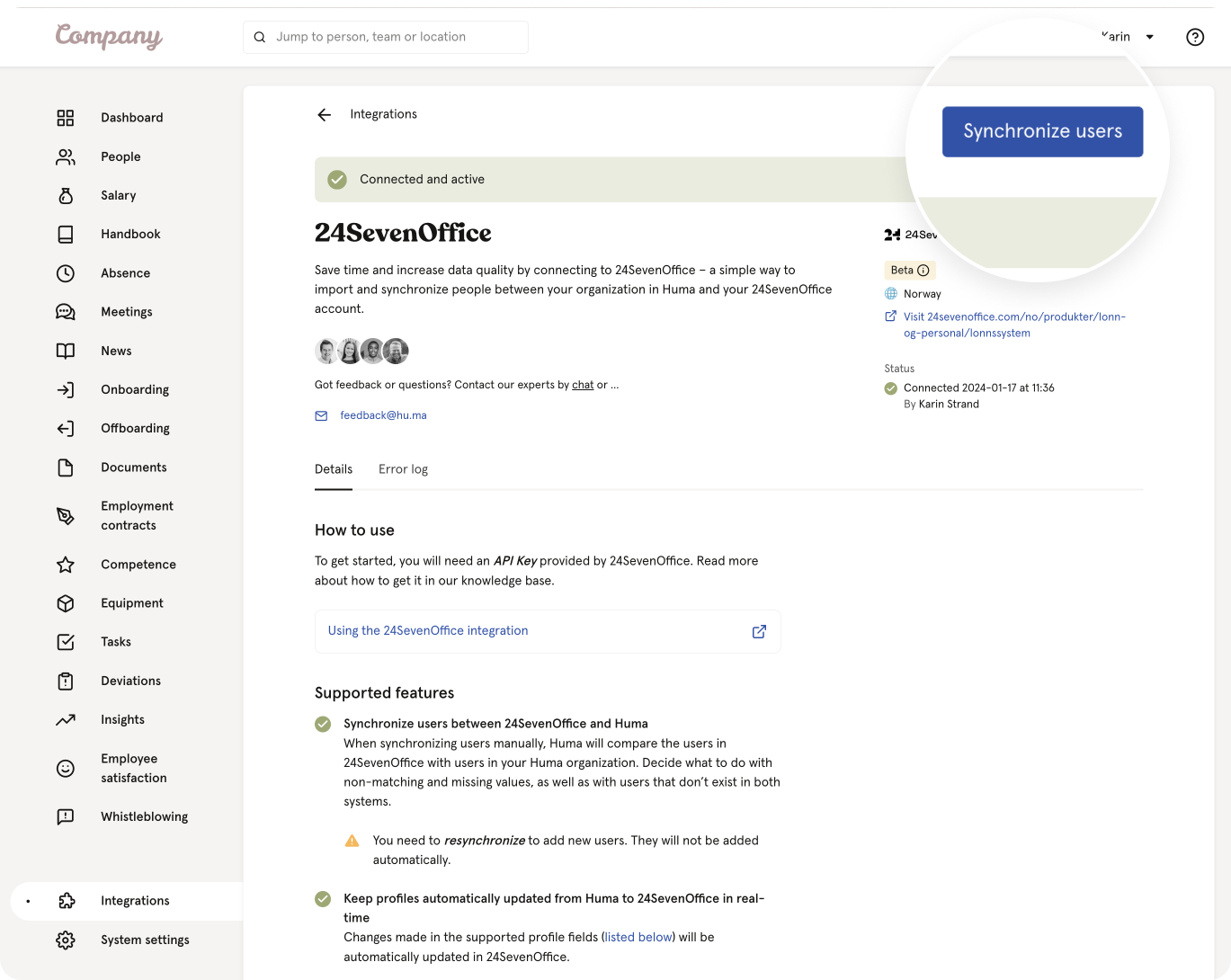
Task: Follow the listed below link
Action: [638, 937]
